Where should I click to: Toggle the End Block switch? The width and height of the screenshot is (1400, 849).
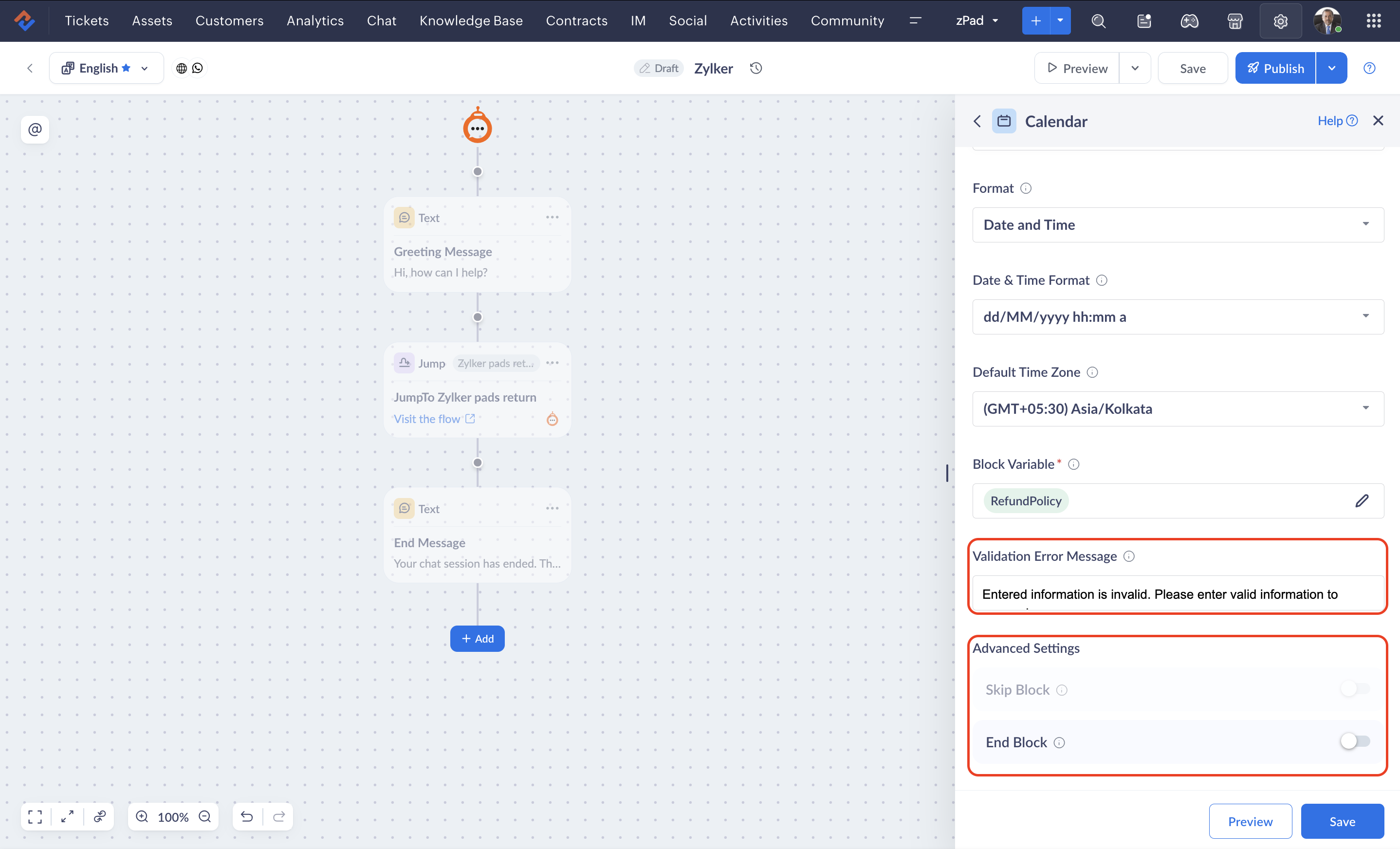point(1355,741)
